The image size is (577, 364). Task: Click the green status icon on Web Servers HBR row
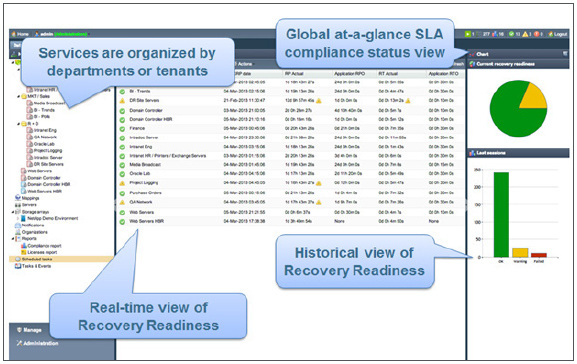coord(122,222)
